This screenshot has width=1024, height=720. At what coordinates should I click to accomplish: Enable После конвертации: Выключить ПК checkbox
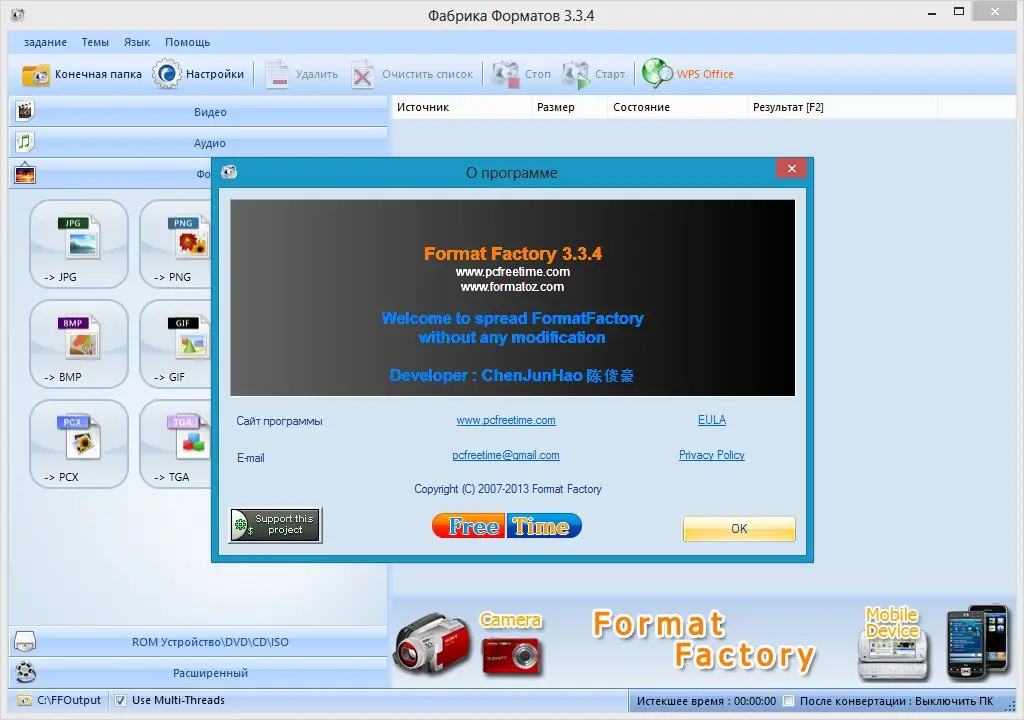(x=788, y=701)
